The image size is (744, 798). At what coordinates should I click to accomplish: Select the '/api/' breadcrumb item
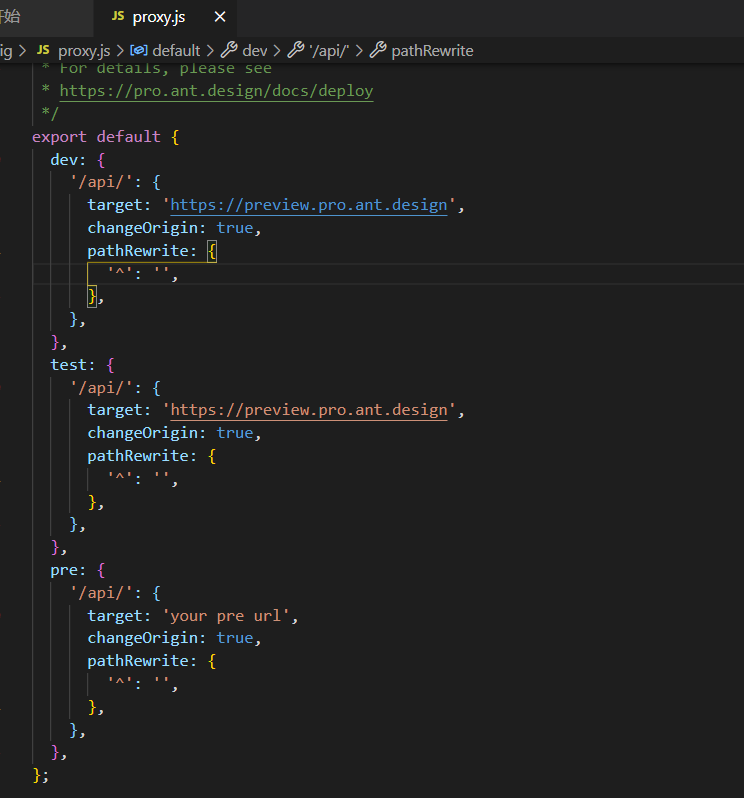329,51
